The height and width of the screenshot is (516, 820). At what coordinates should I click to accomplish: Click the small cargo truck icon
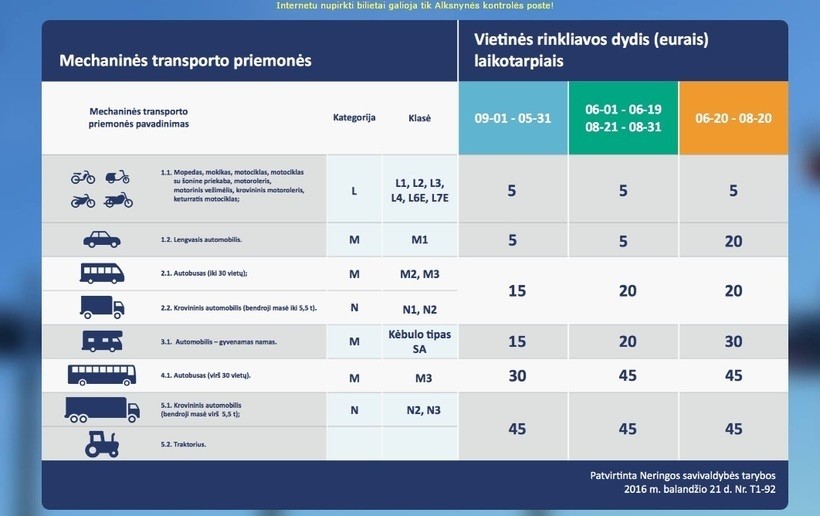[101, 307]
